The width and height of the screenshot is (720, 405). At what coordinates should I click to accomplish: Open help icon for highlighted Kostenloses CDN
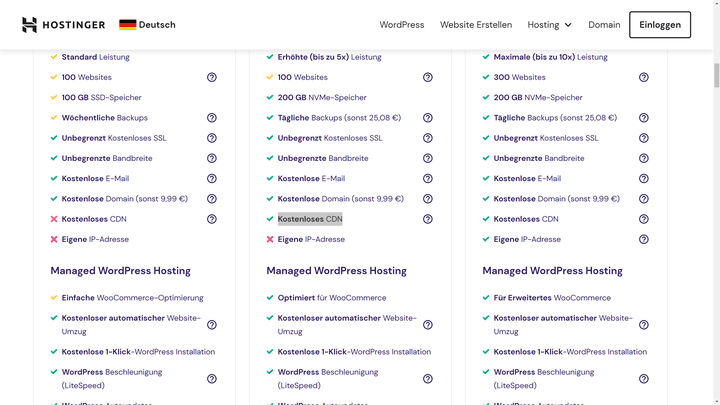(x=428, y=219)
